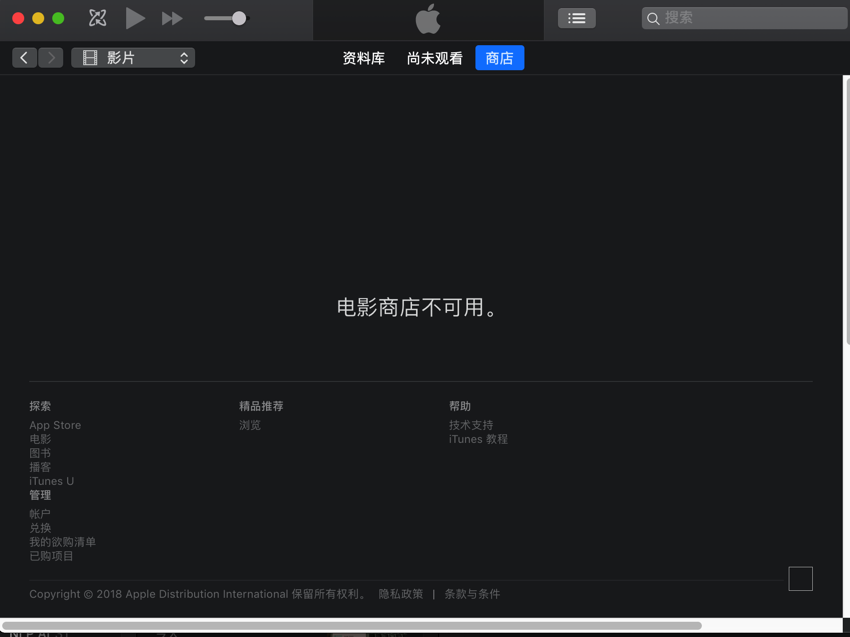Skip ahead with the fast-forward icon
The width and height of the screenshot is (850, 637).
[x=172, y=18]
